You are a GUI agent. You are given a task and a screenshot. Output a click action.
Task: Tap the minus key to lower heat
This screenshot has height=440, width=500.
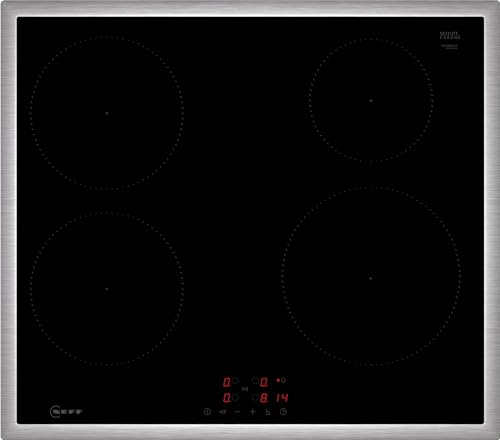(x=237, y=412)
